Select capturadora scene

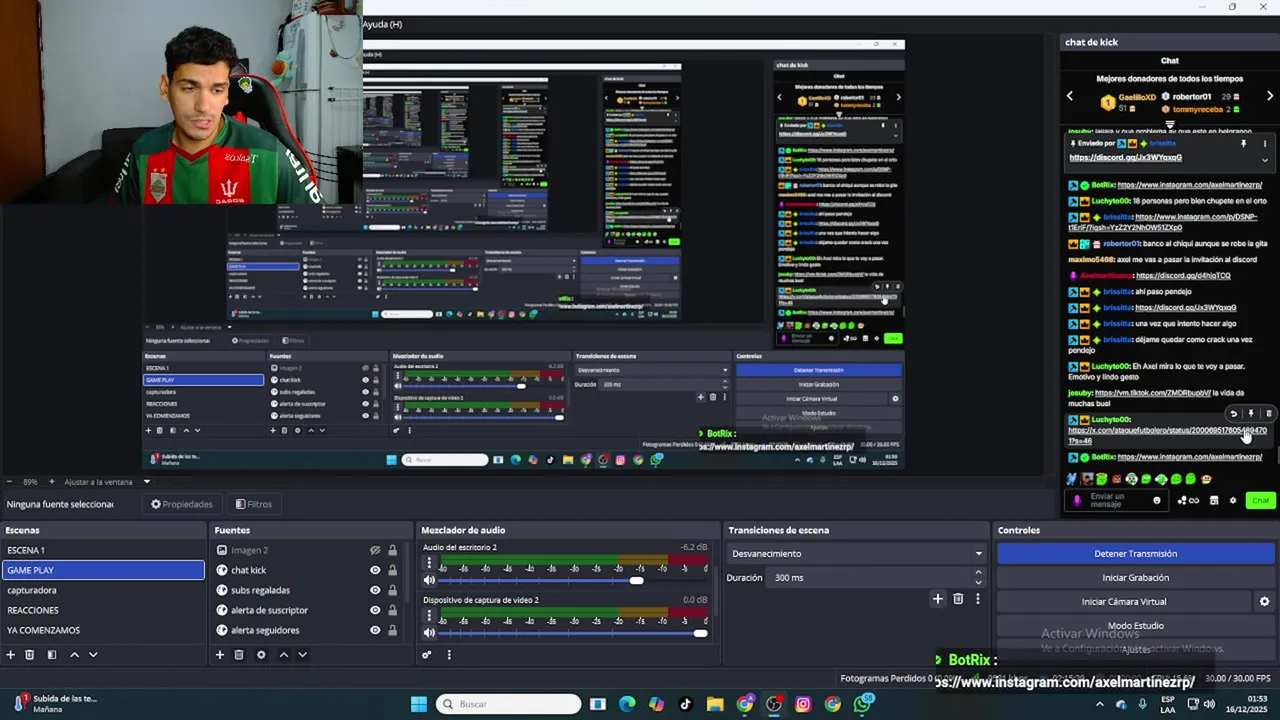pyautogui.click(x=103, y=590)
